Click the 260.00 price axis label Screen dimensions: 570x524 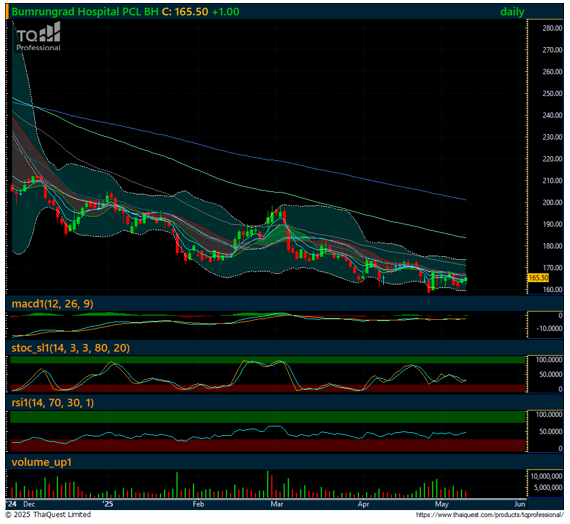552,72
